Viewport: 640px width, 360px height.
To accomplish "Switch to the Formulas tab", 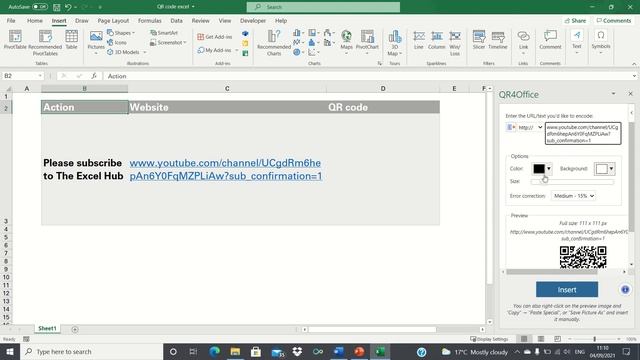I will click(149, 20).
